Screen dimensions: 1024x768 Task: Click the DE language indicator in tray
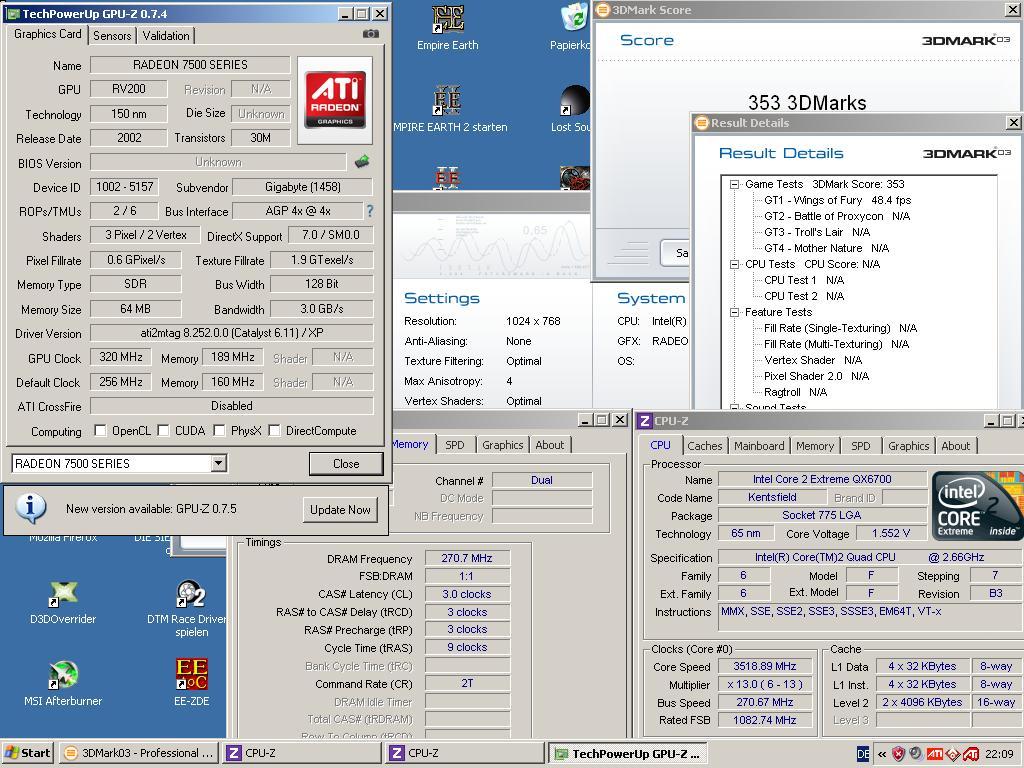pos(863,754)
